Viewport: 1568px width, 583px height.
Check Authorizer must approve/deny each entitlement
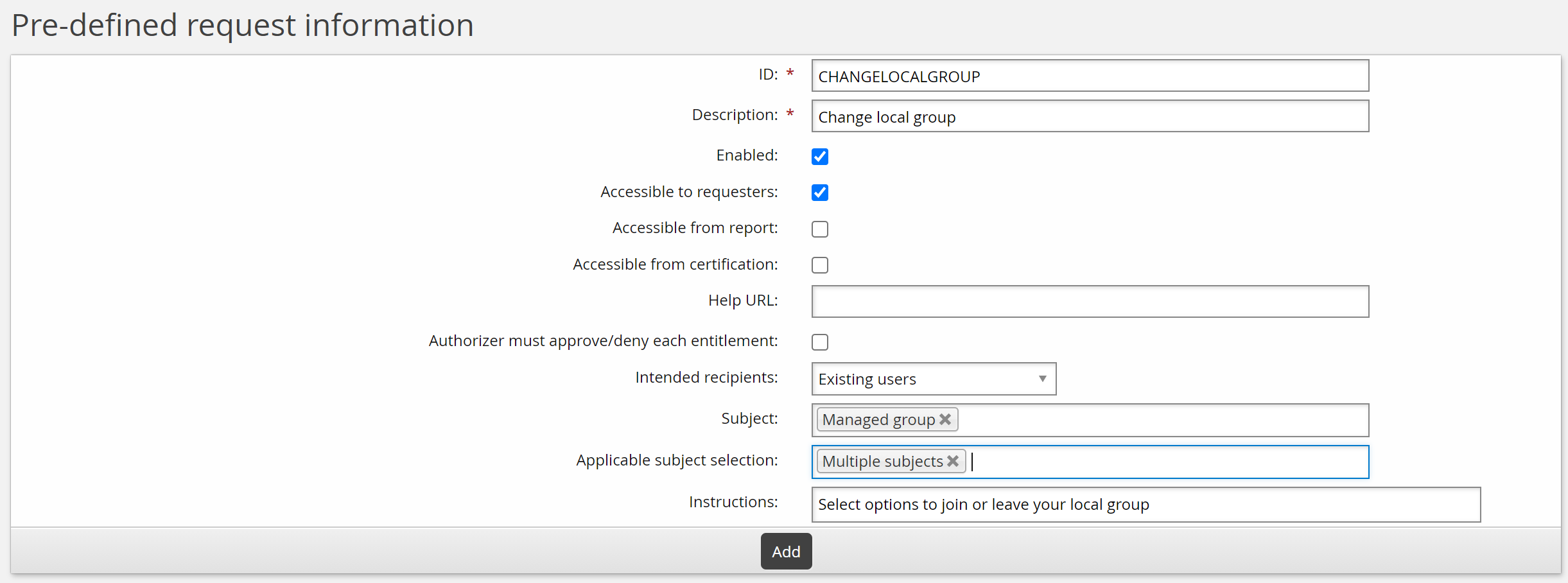820,342
